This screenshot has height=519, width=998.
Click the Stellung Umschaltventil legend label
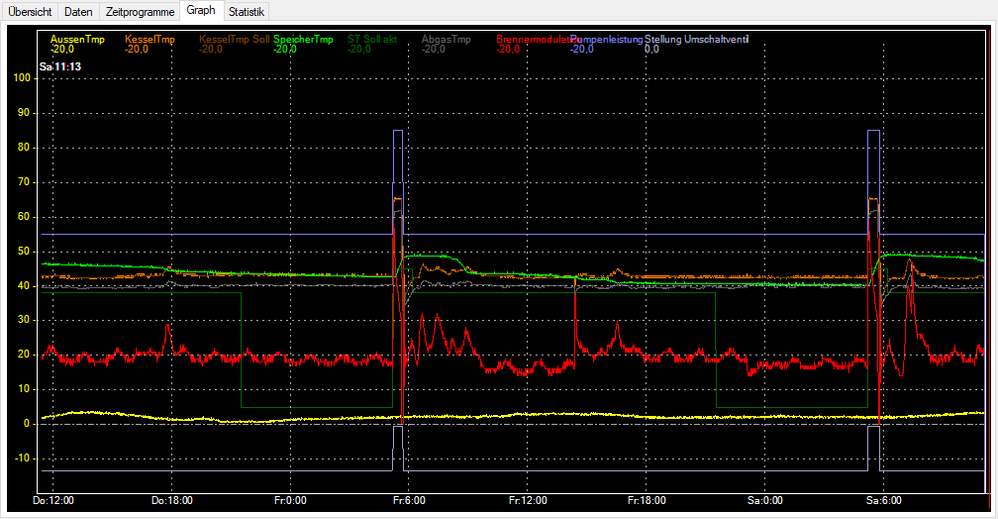coord(696,39)
